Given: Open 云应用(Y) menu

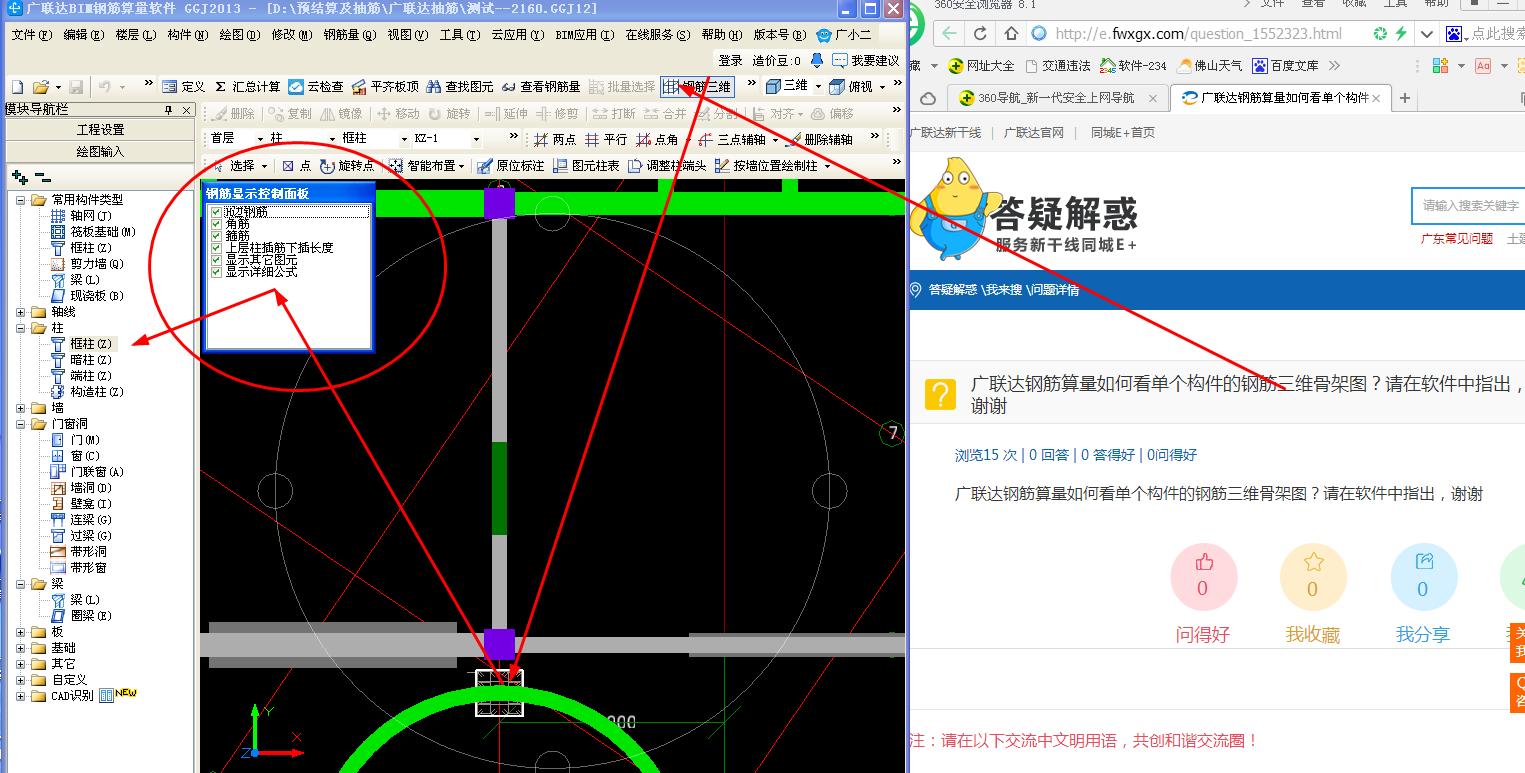Looking at the screenshot, I should [x=517, y=35].
